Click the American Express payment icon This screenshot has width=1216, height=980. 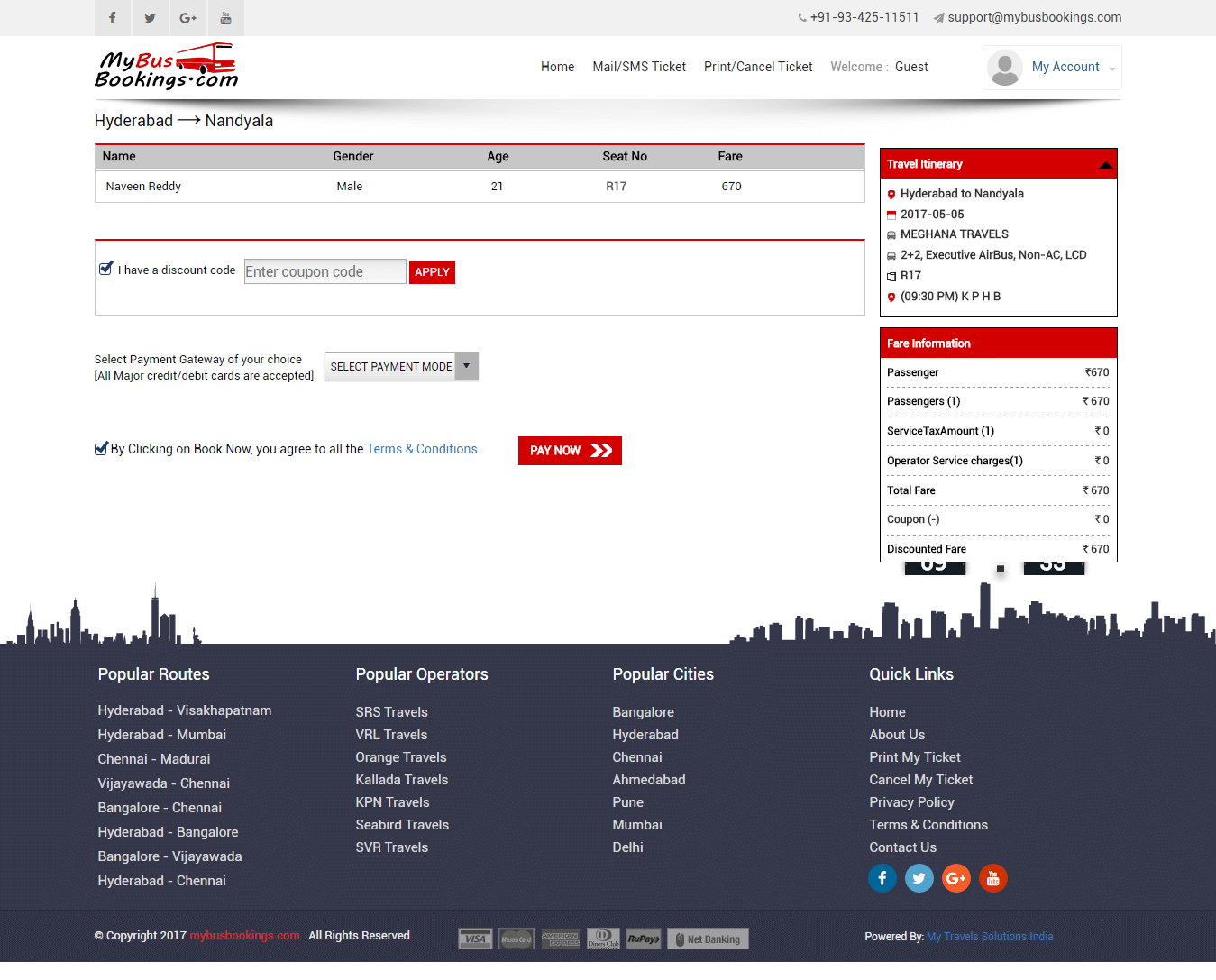pos(561,939)
